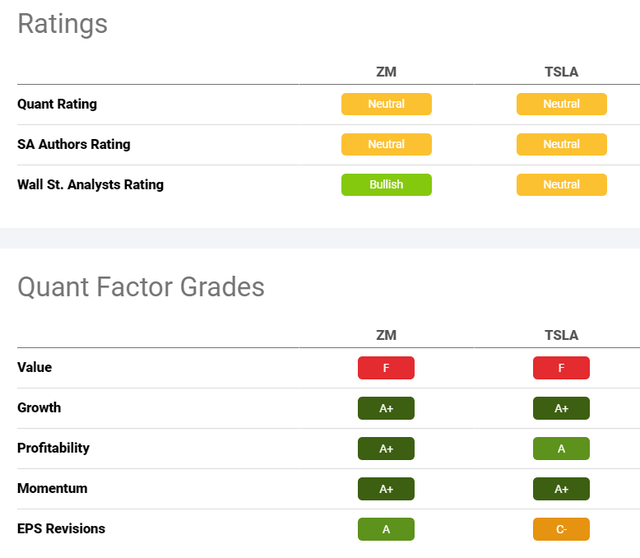Click TSLA Quant Rating Neutral badge
The height and width of the screenshot is (558, 640).
click(x=561, y=104)
